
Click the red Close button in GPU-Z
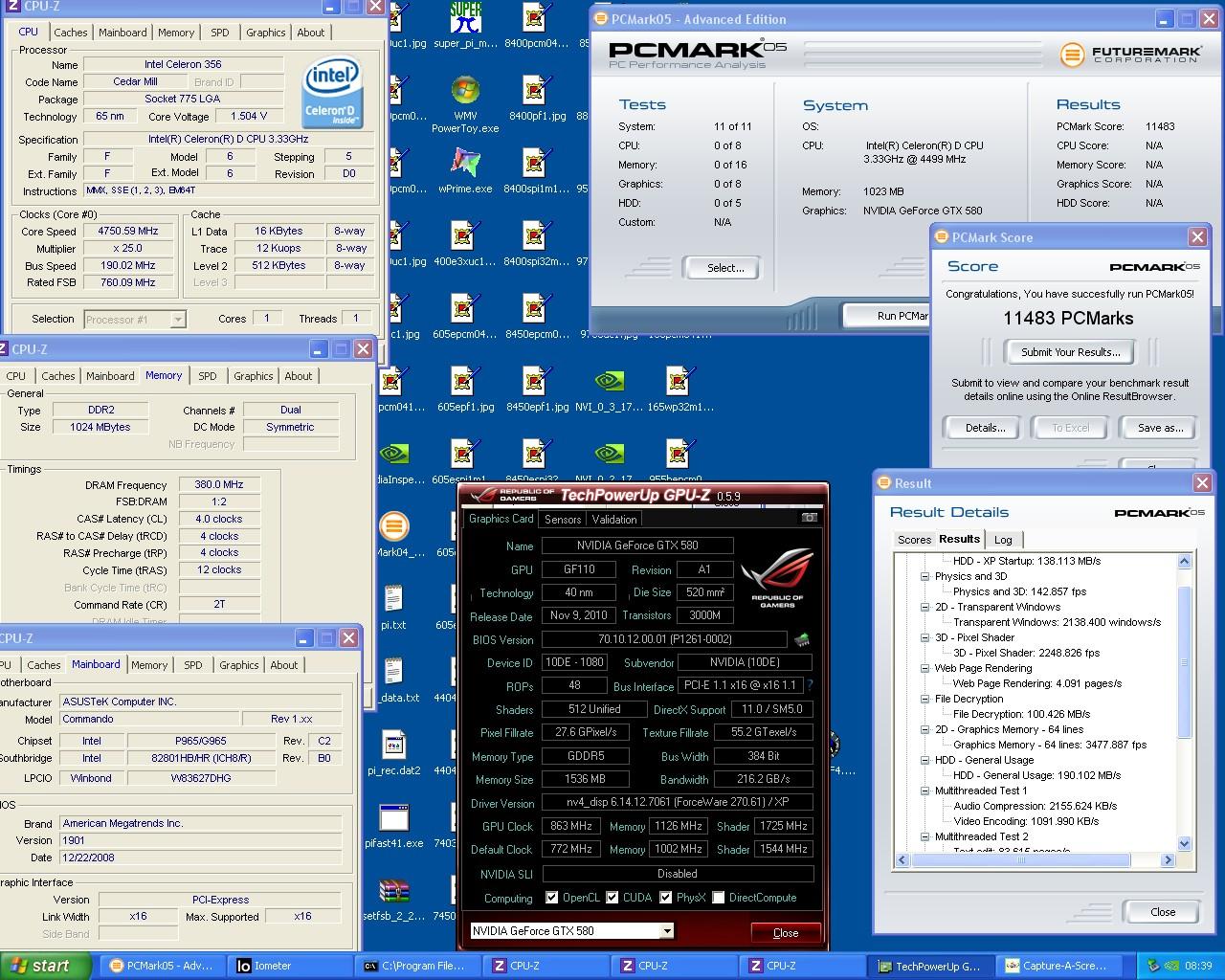(x=785, y=932)
